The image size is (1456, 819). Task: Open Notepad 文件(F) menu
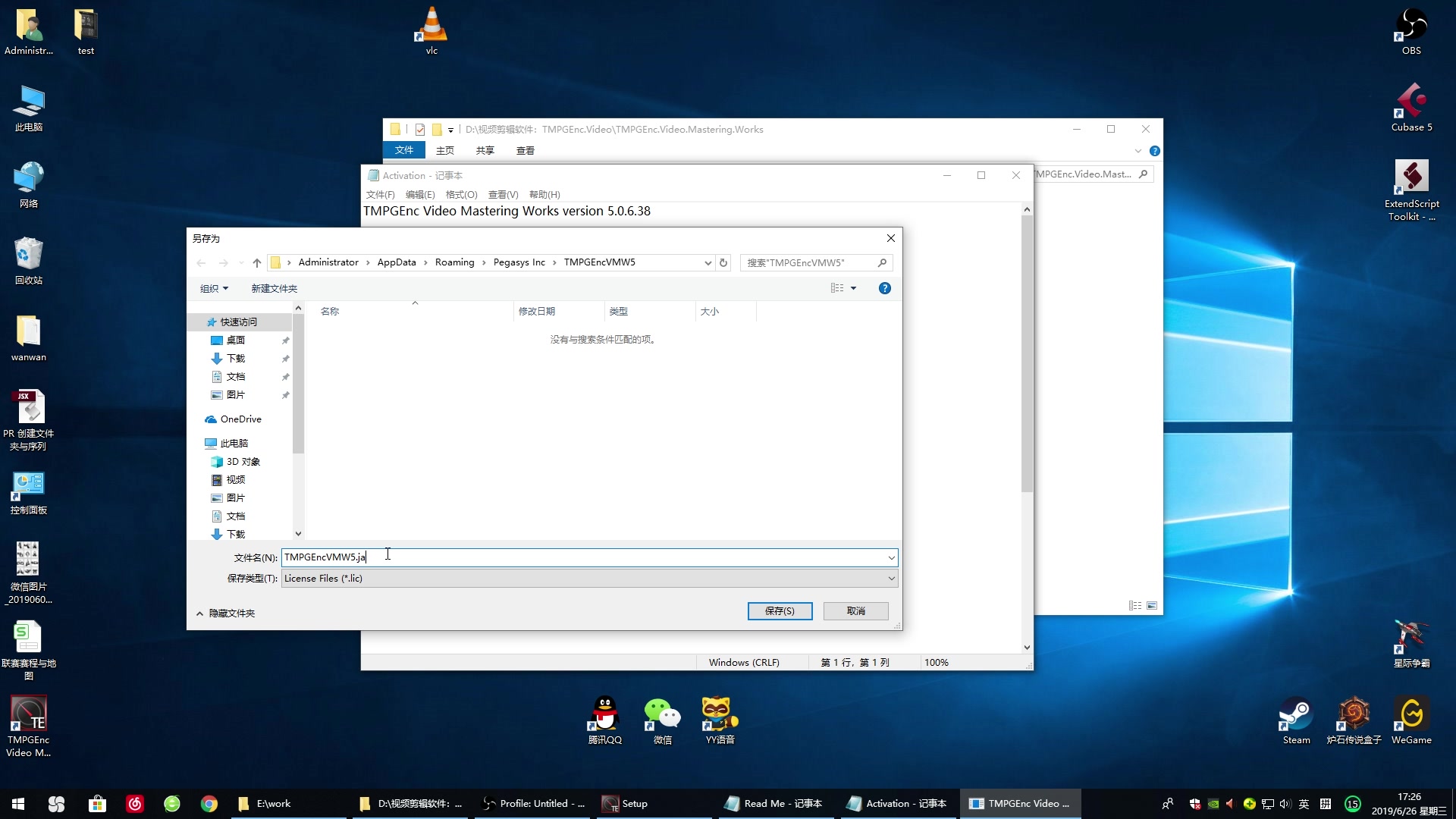point(380,195)
